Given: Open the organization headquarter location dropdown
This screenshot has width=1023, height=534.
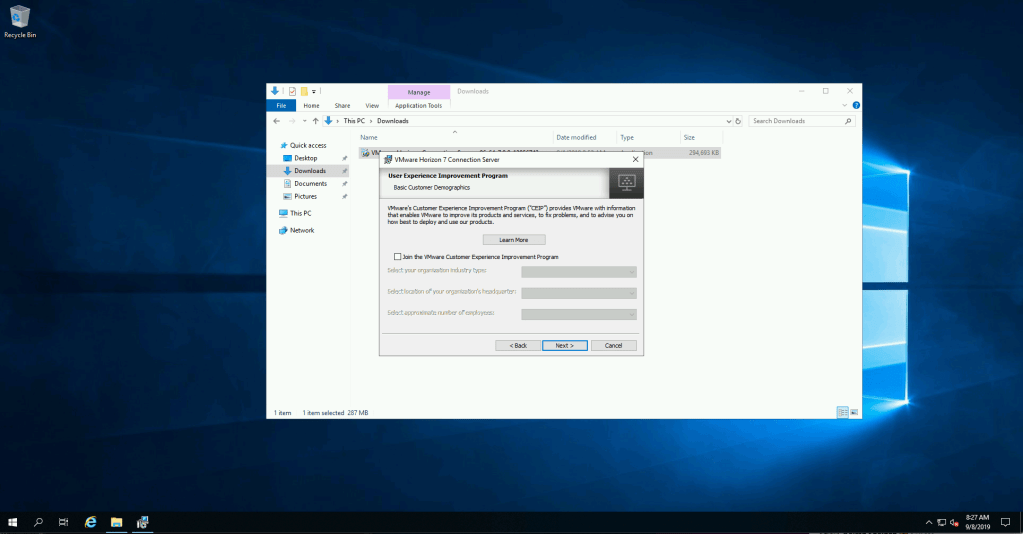Looking at the screenshot, I should click(x=579, y=293).
